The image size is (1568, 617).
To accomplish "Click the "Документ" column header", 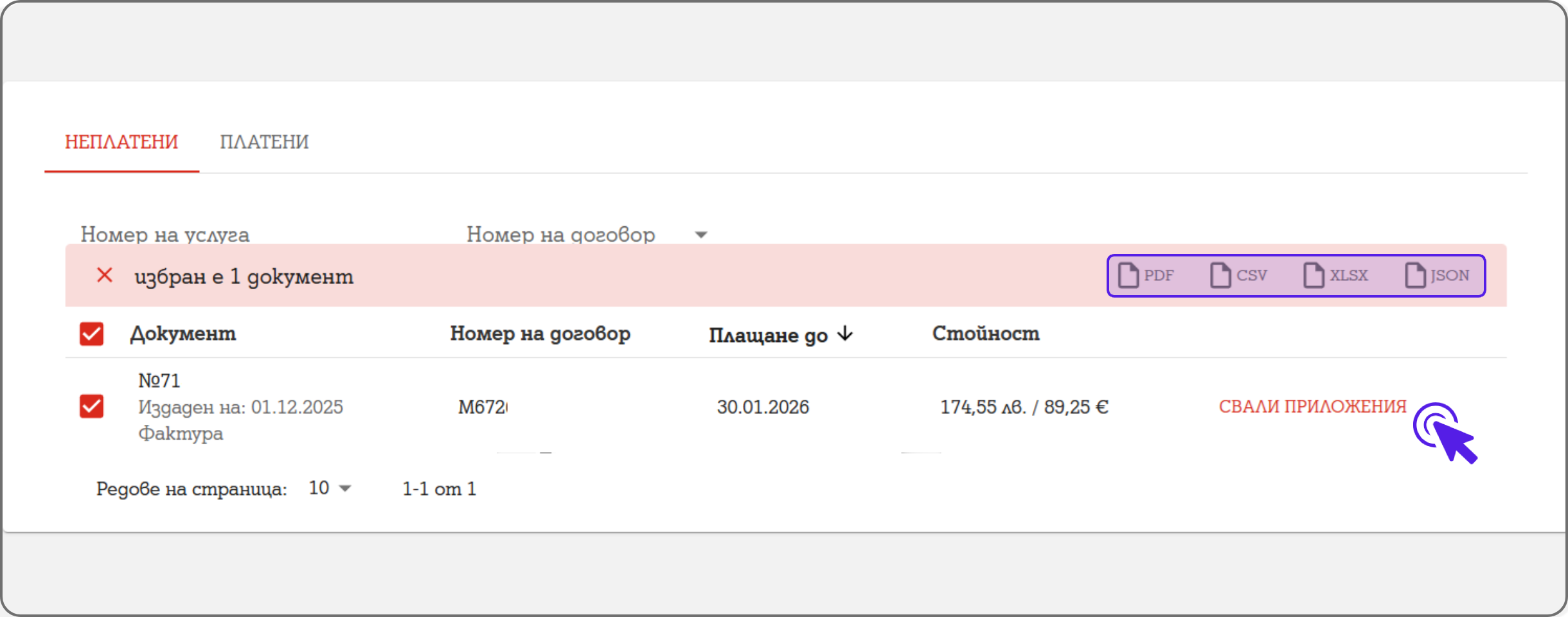I will (x=183, y=334).
